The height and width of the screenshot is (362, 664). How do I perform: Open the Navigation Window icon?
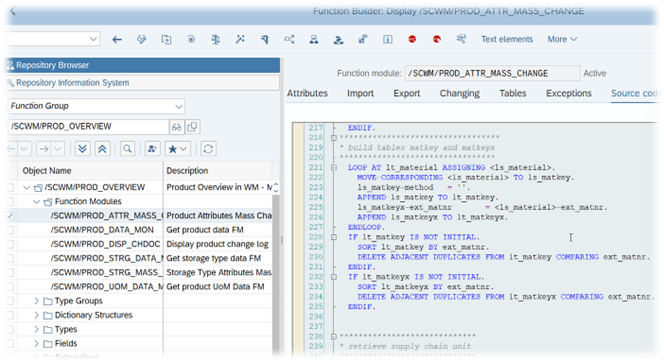(338, 39)
